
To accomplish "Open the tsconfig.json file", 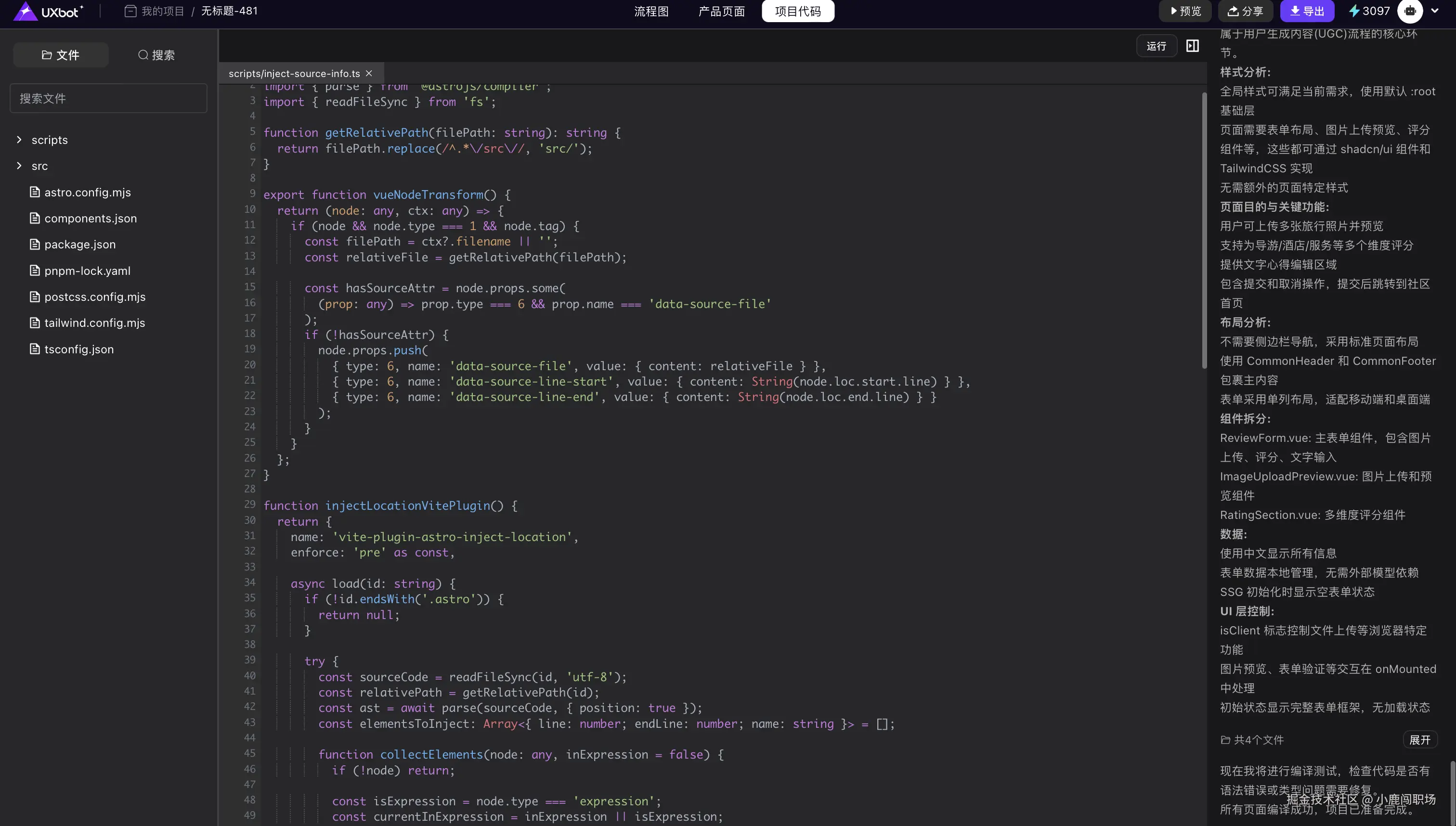I will (x=79, y=349).
